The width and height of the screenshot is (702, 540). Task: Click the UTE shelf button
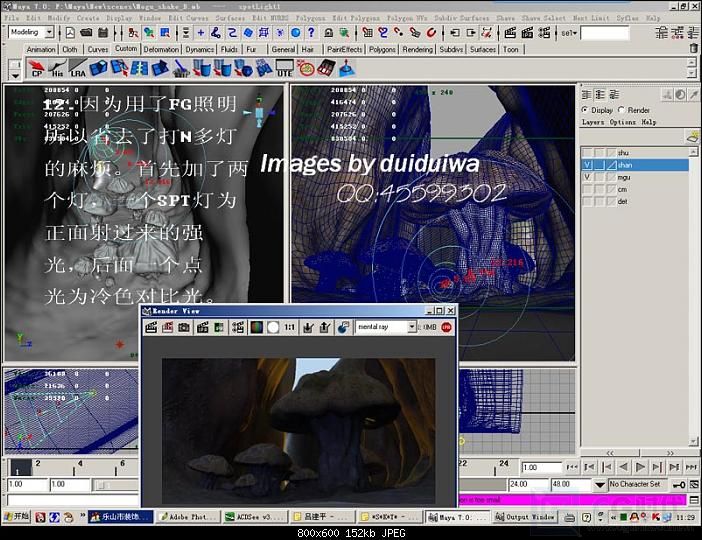(x=284, y=69)
